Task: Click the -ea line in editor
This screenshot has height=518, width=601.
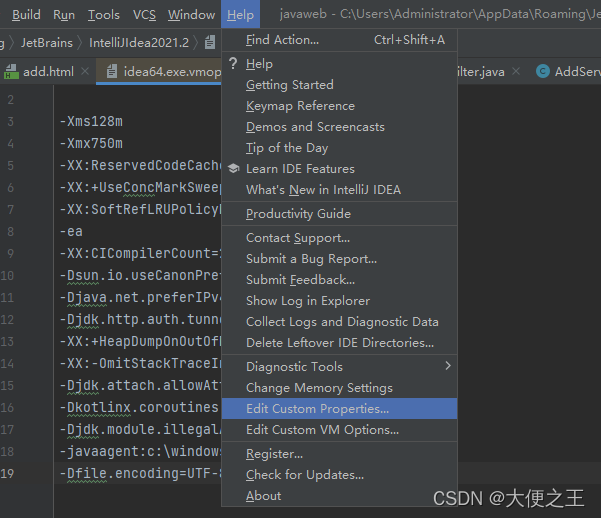Action: 71,232
